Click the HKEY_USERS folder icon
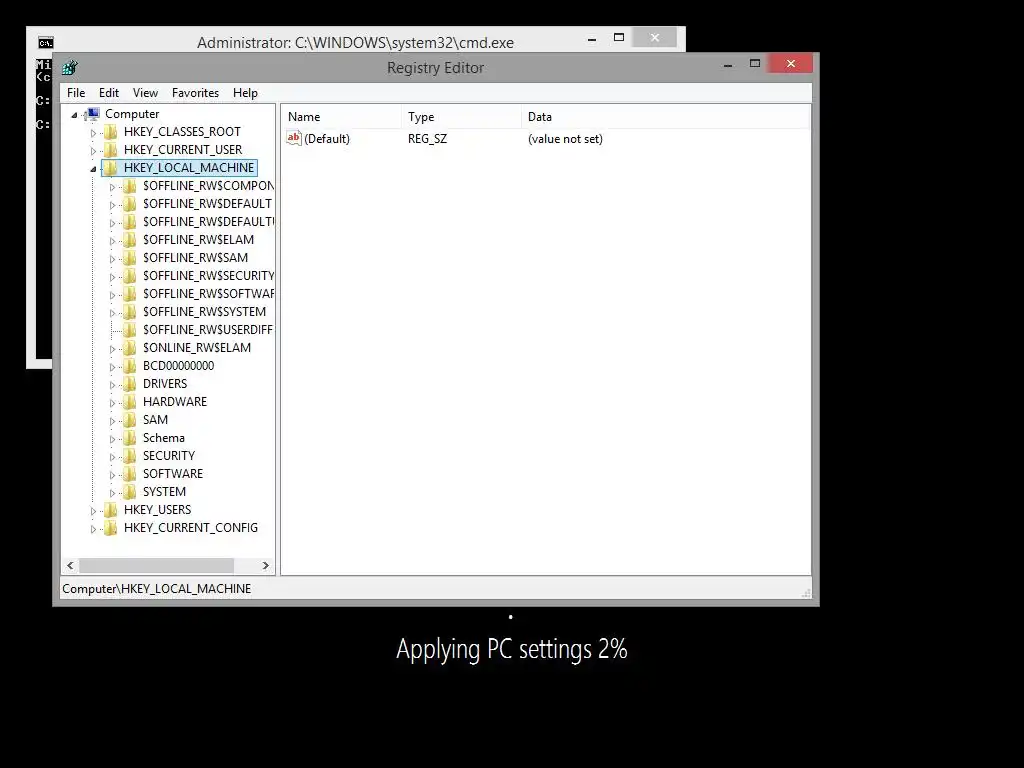Viewport: 1024px width, 768px height. pos(111,509)
